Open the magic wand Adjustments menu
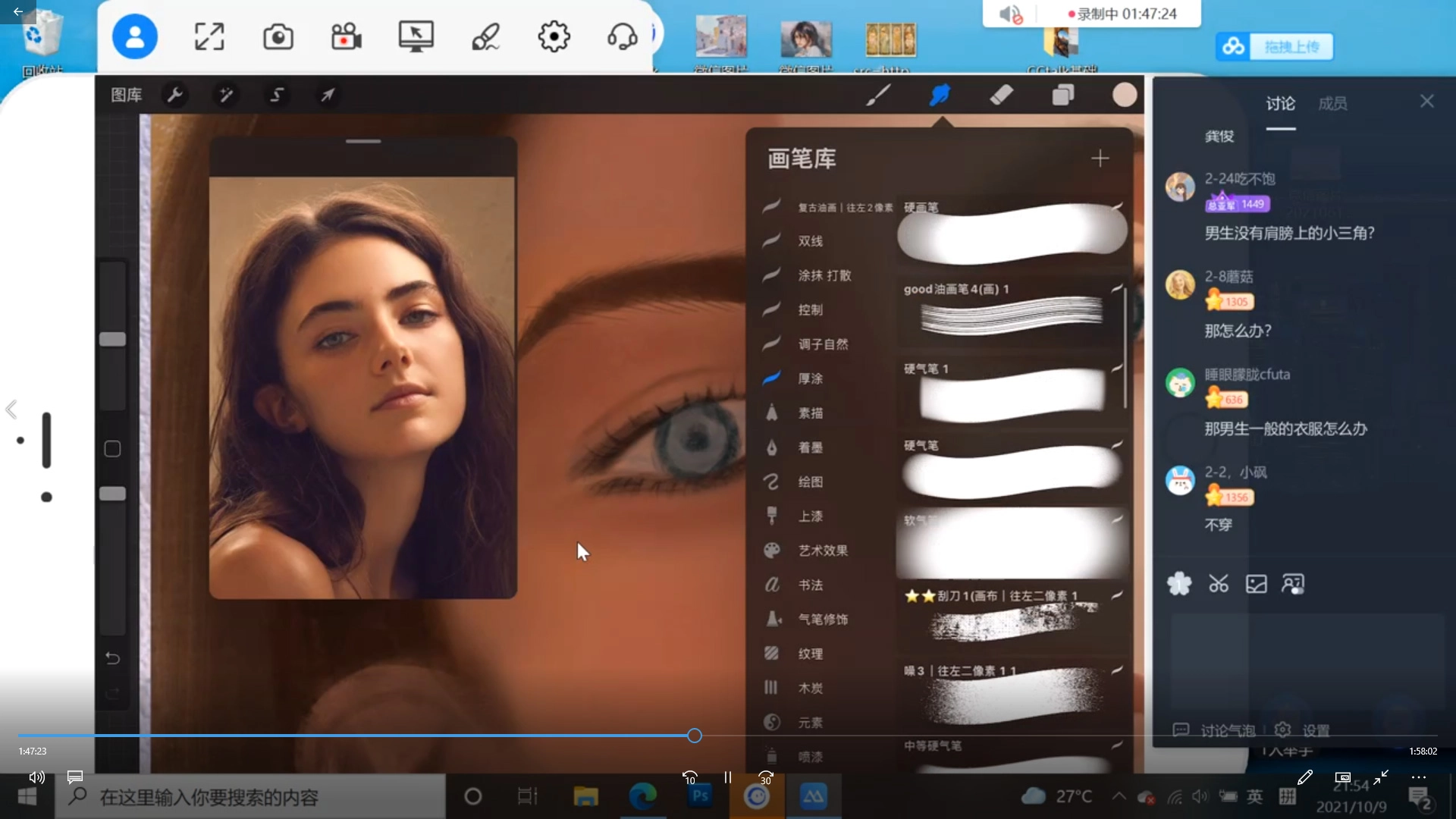 tap(226, 95)
